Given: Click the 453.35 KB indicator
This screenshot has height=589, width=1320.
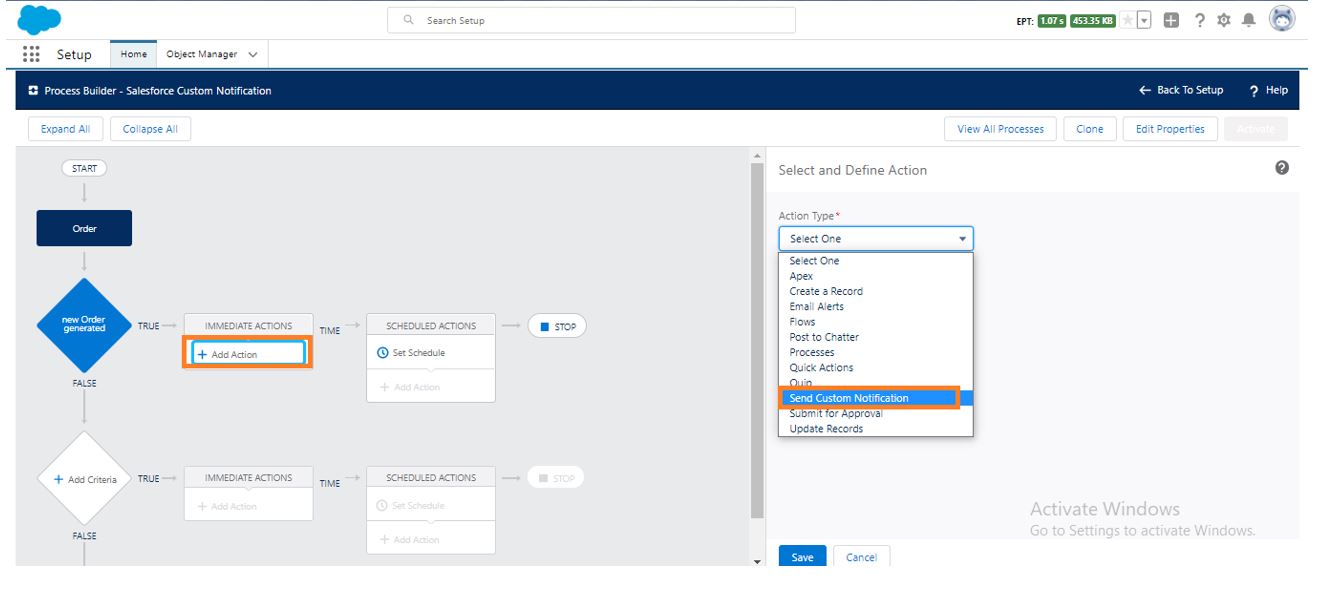Looking at the screenshot, I should pyautogui.click(x=1092, y=20).
